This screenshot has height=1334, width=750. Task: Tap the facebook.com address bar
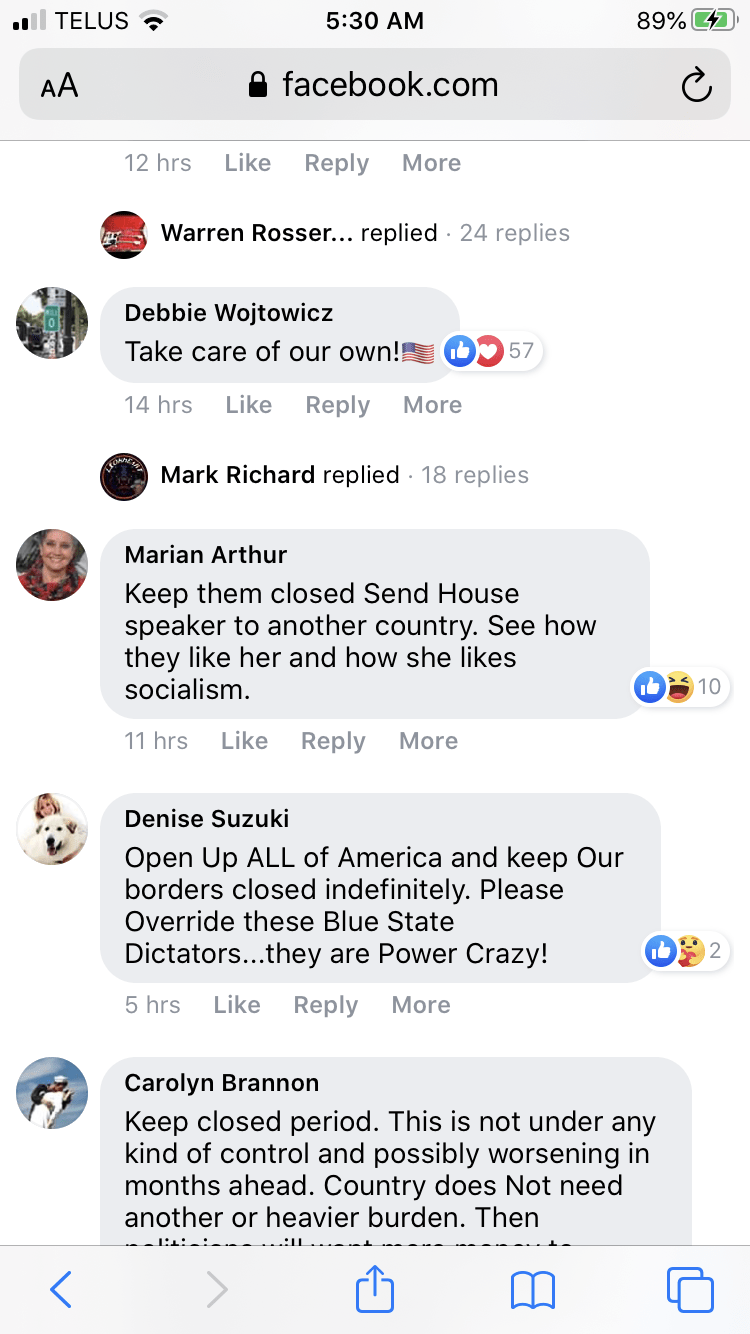[375, 85]
